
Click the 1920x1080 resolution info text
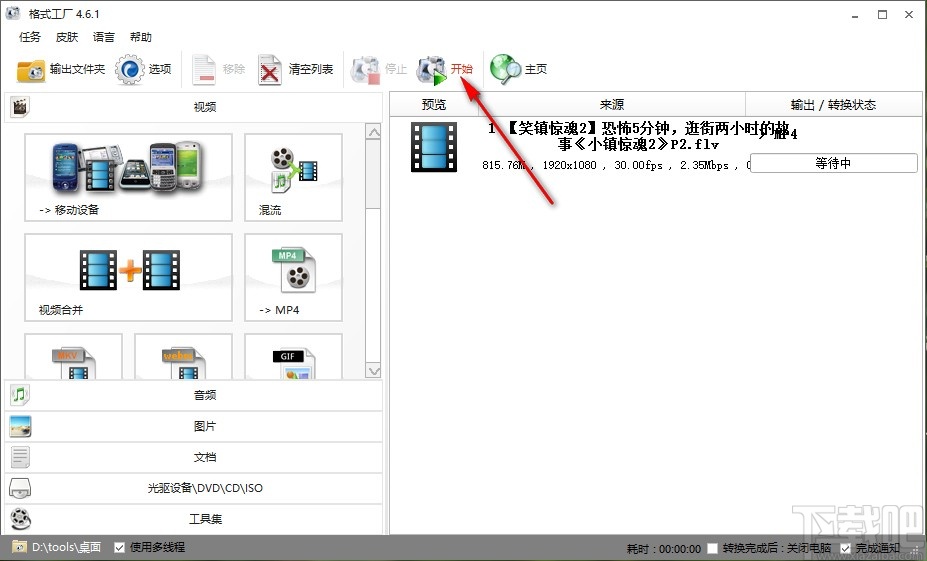coord(569,166)
